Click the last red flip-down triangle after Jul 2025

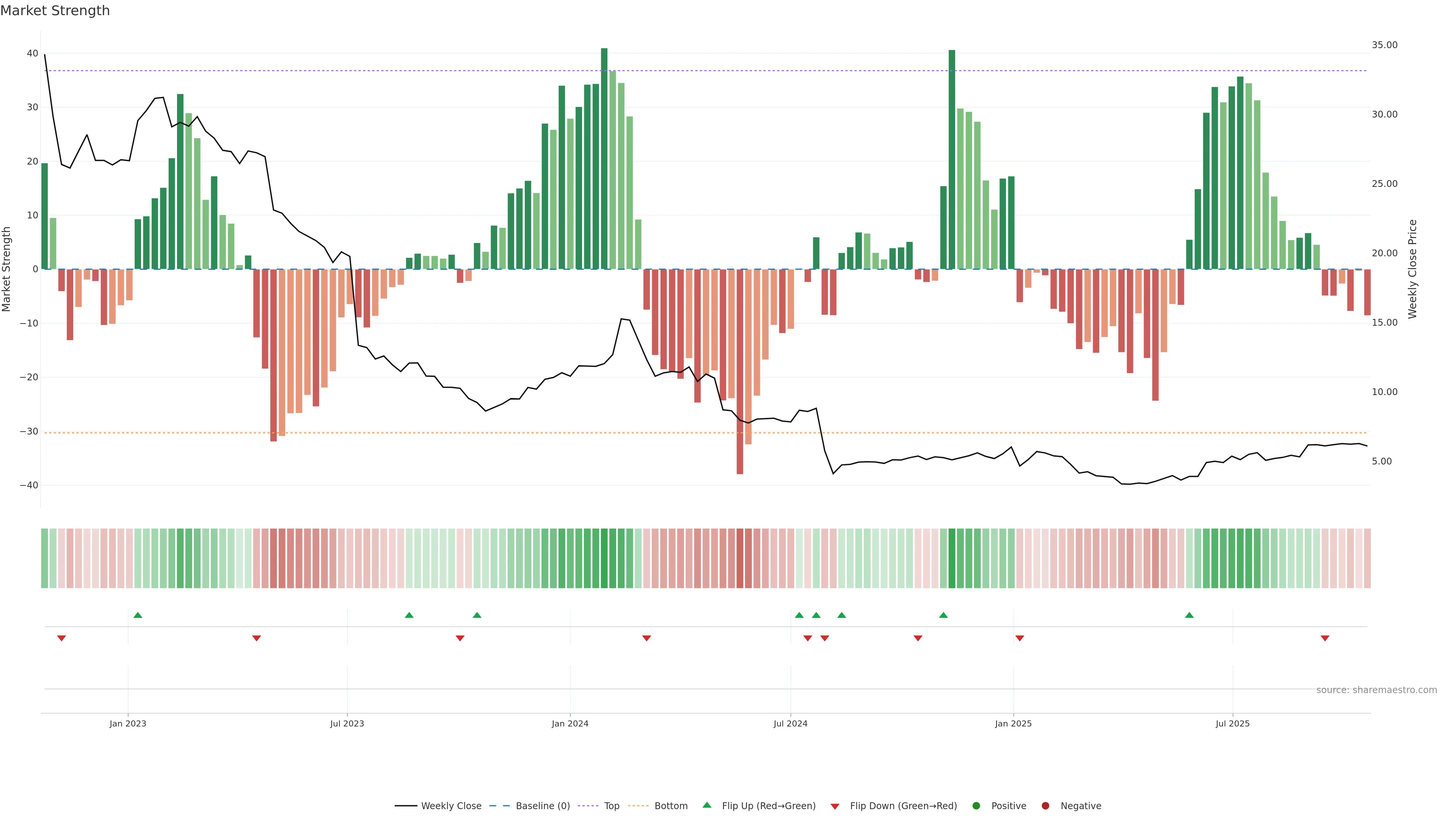click(x=1325, y=638)
